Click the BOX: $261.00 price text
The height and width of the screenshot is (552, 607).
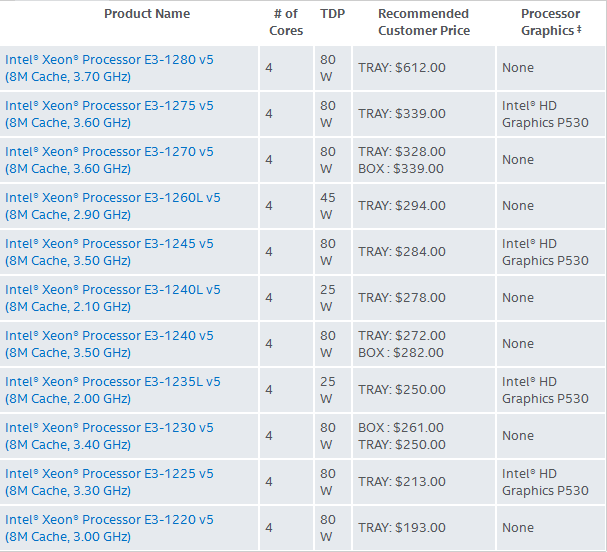coord(401,428)
